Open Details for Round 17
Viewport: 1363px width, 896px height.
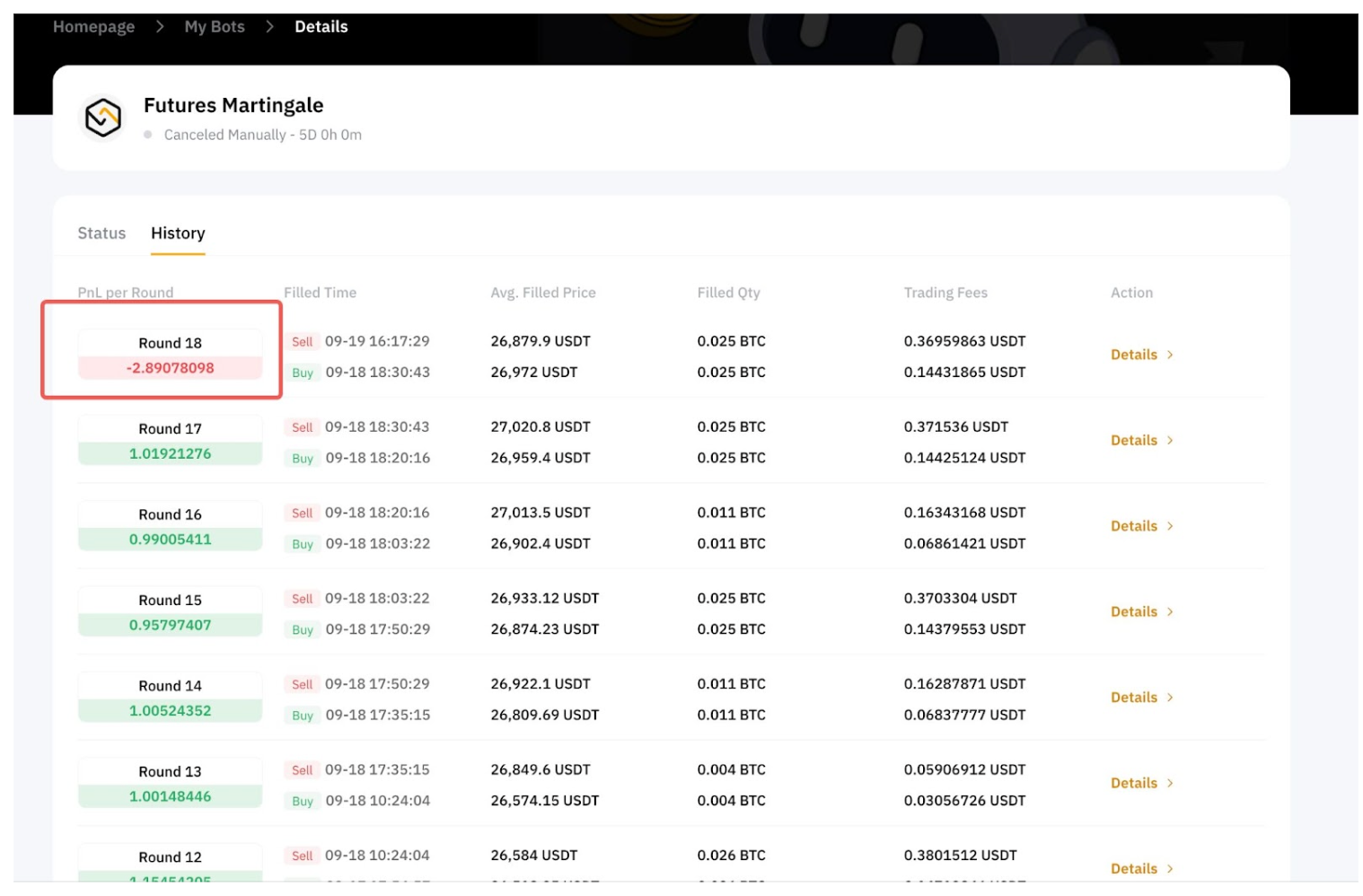tap(1134, 441)
